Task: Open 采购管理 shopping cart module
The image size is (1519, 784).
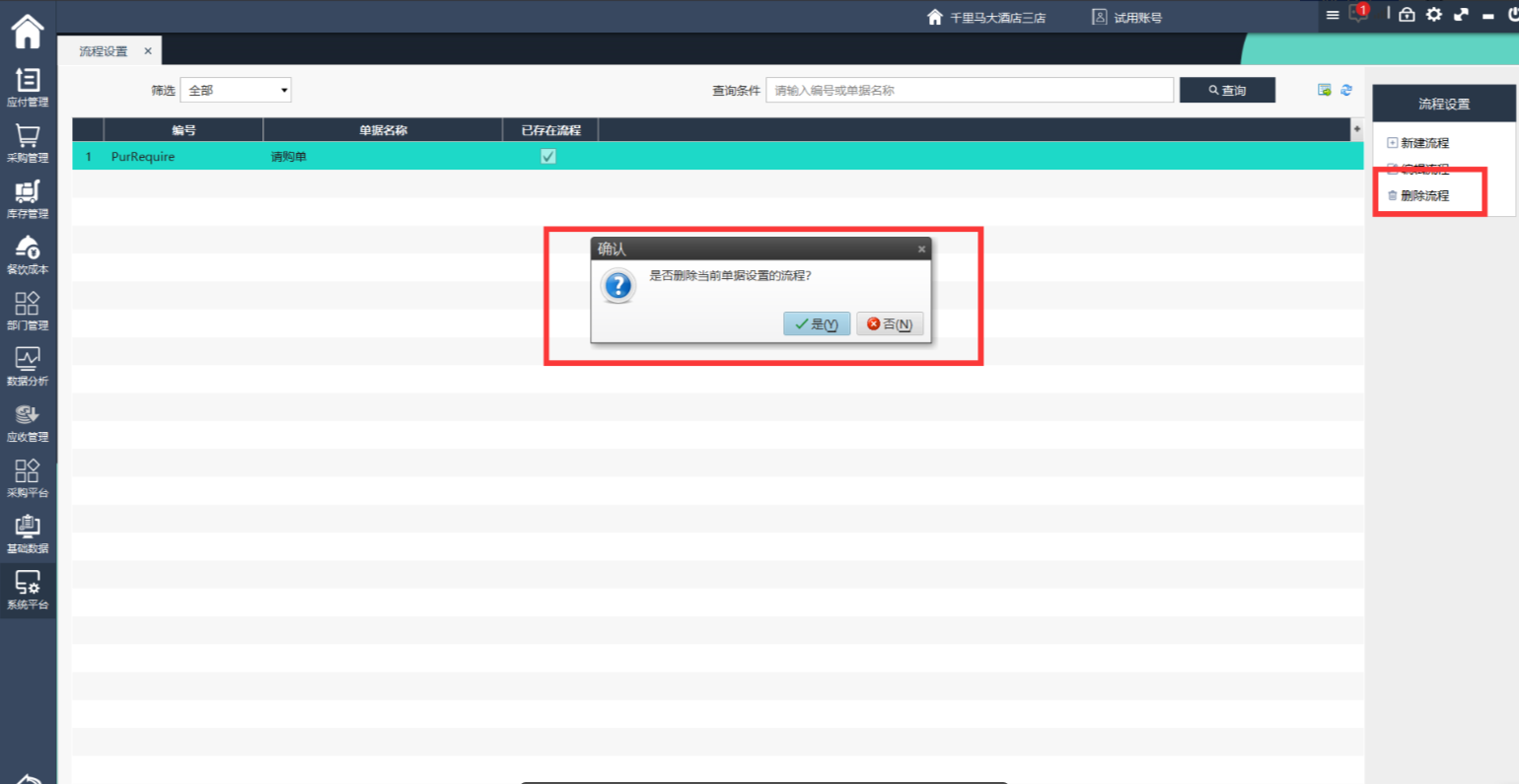Action: (28, 143)
